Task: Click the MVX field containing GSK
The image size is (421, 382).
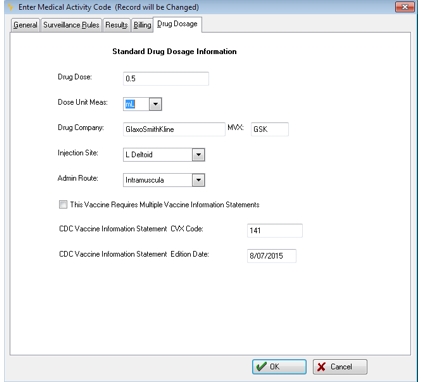Action: tap(270, 129)
